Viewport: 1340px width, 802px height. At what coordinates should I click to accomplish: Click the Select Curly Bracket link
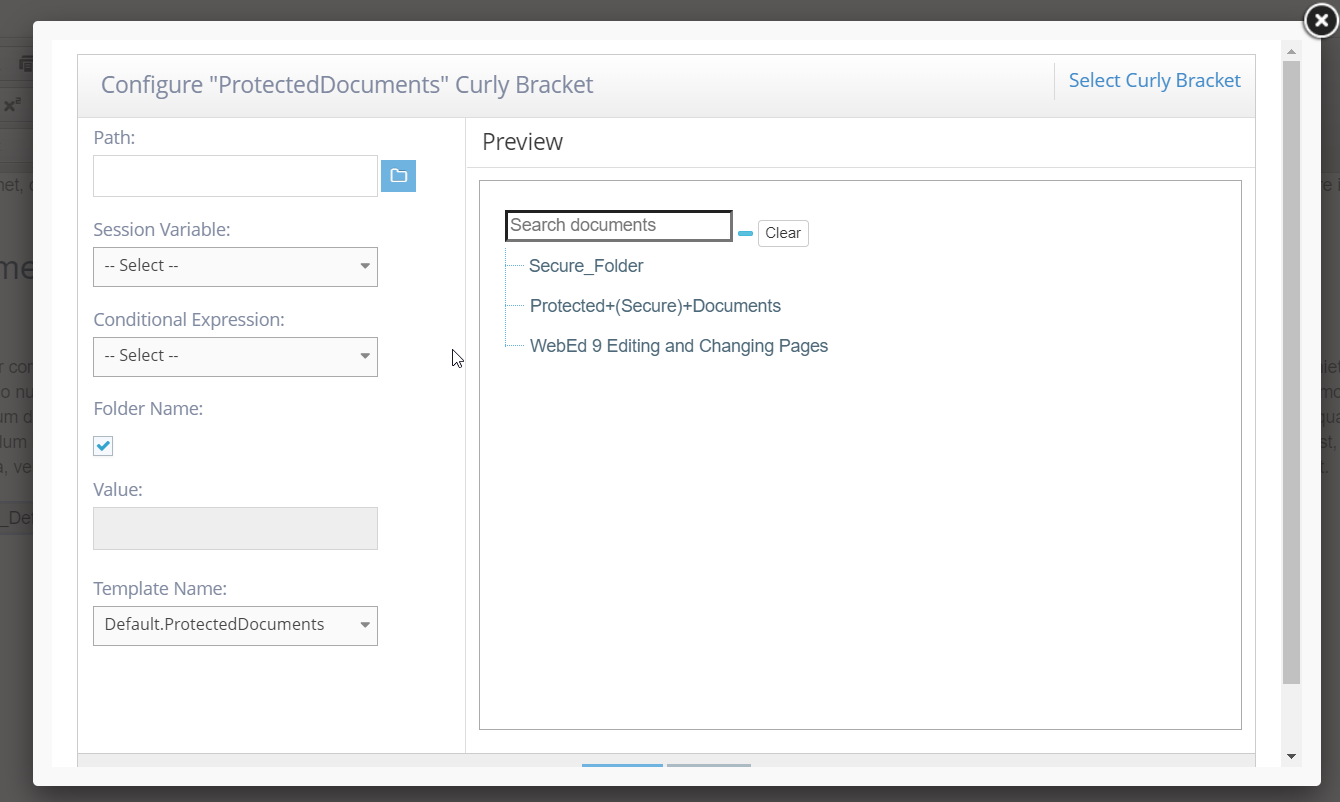[x=1154, y=81]
